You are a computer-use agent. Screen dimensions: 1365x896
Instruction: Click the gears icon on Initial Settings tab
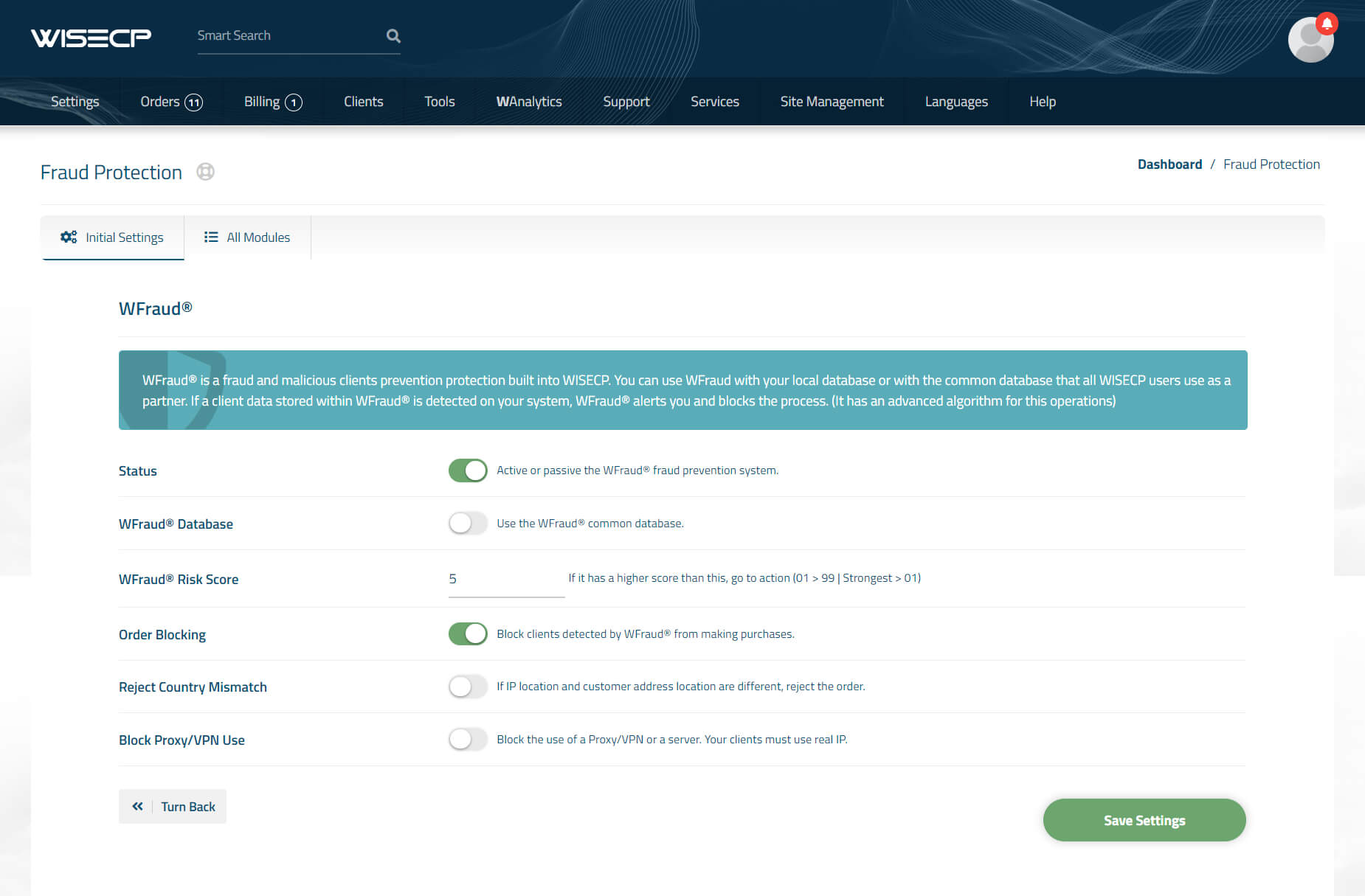69,237
